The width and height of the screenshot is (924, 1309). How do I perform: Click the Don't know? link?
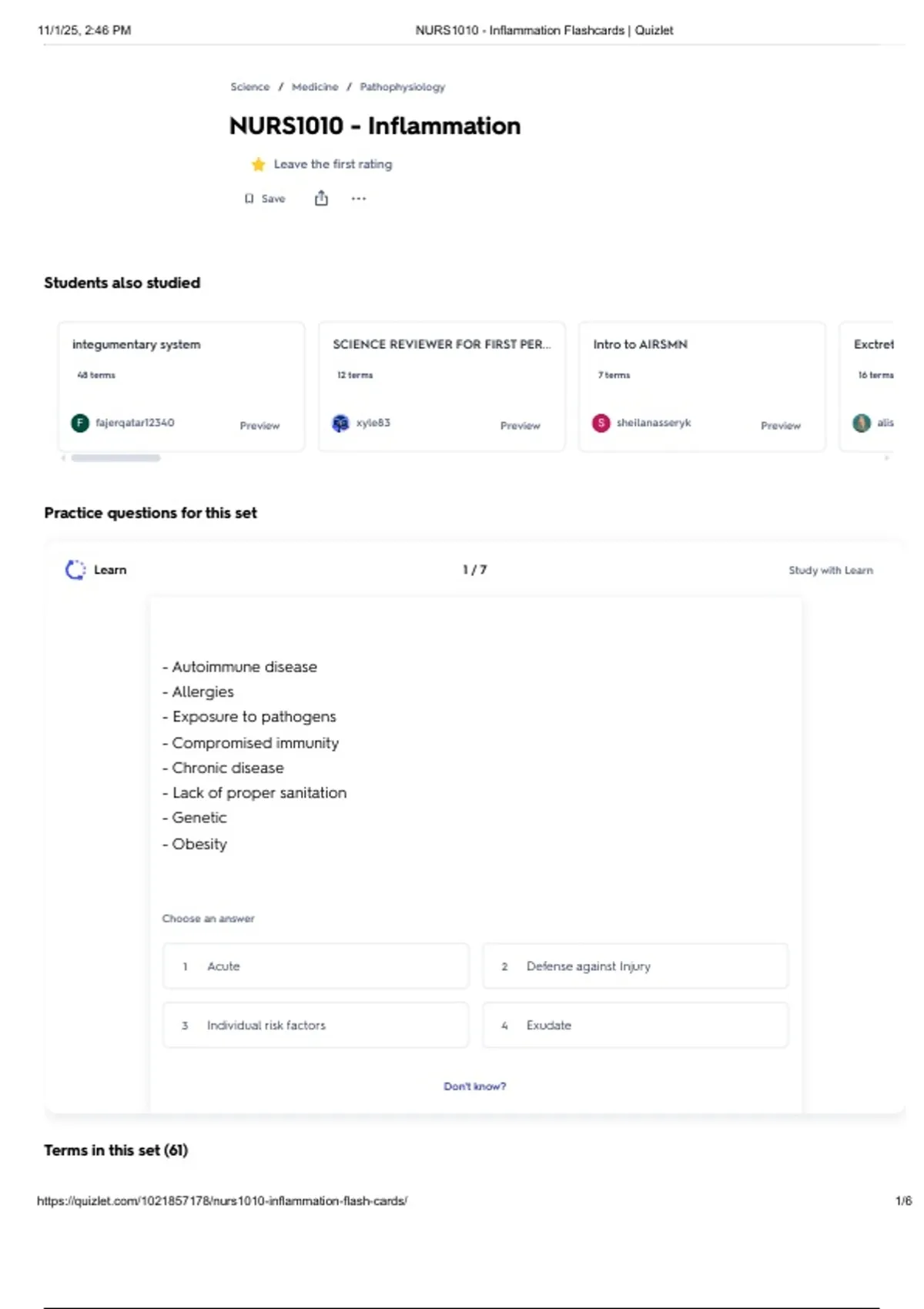point(474,1086)
